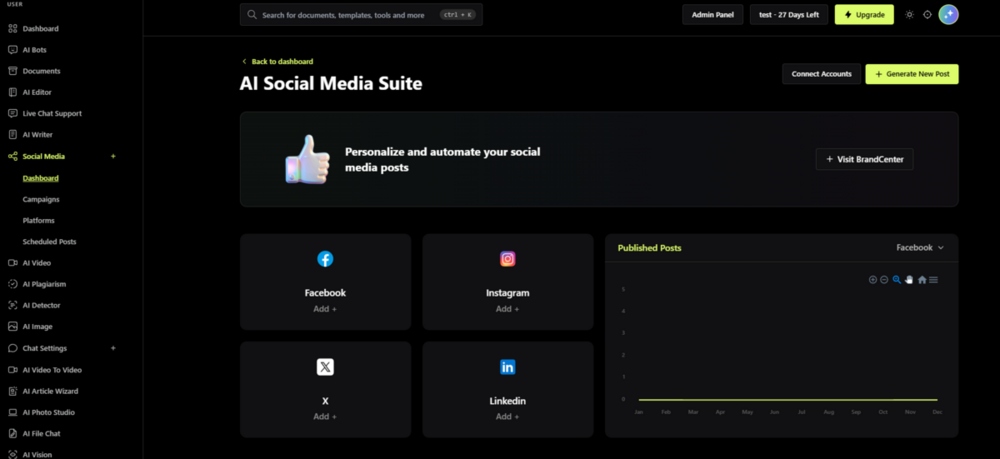Expand Social Media menu plus sign

coord(114,156)
